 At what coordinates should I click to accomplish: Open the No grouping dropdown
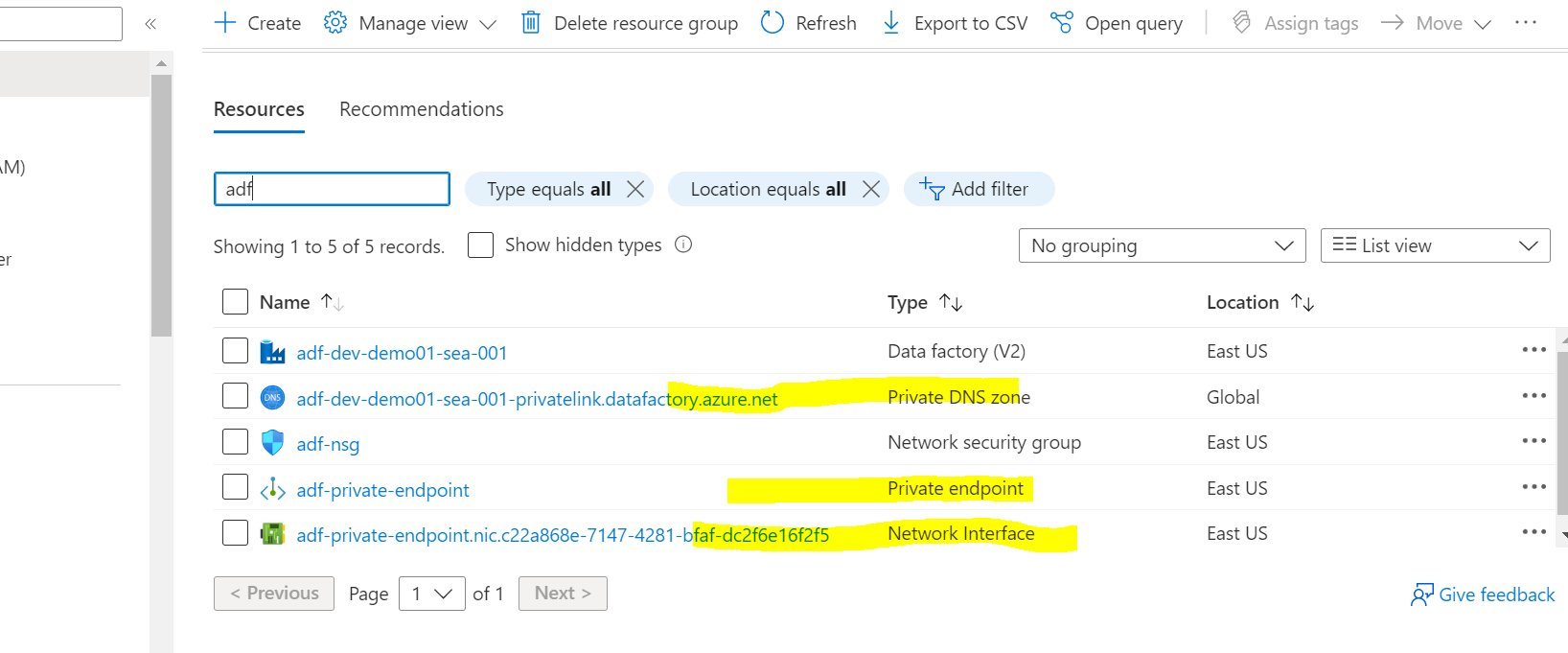tap(1162, 245)
